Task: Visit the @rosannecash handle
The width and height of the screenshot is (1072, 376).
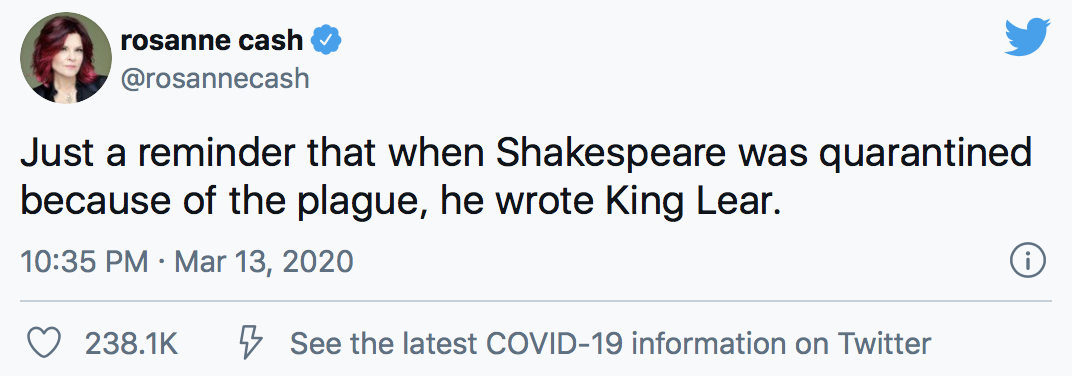Action: 215,79
